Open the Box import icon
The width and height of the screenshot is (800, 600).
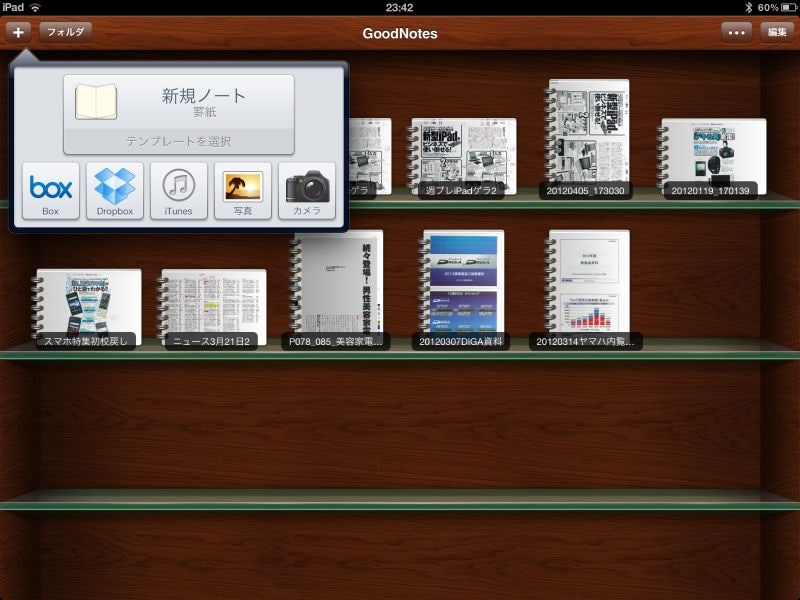click(50, 190)
